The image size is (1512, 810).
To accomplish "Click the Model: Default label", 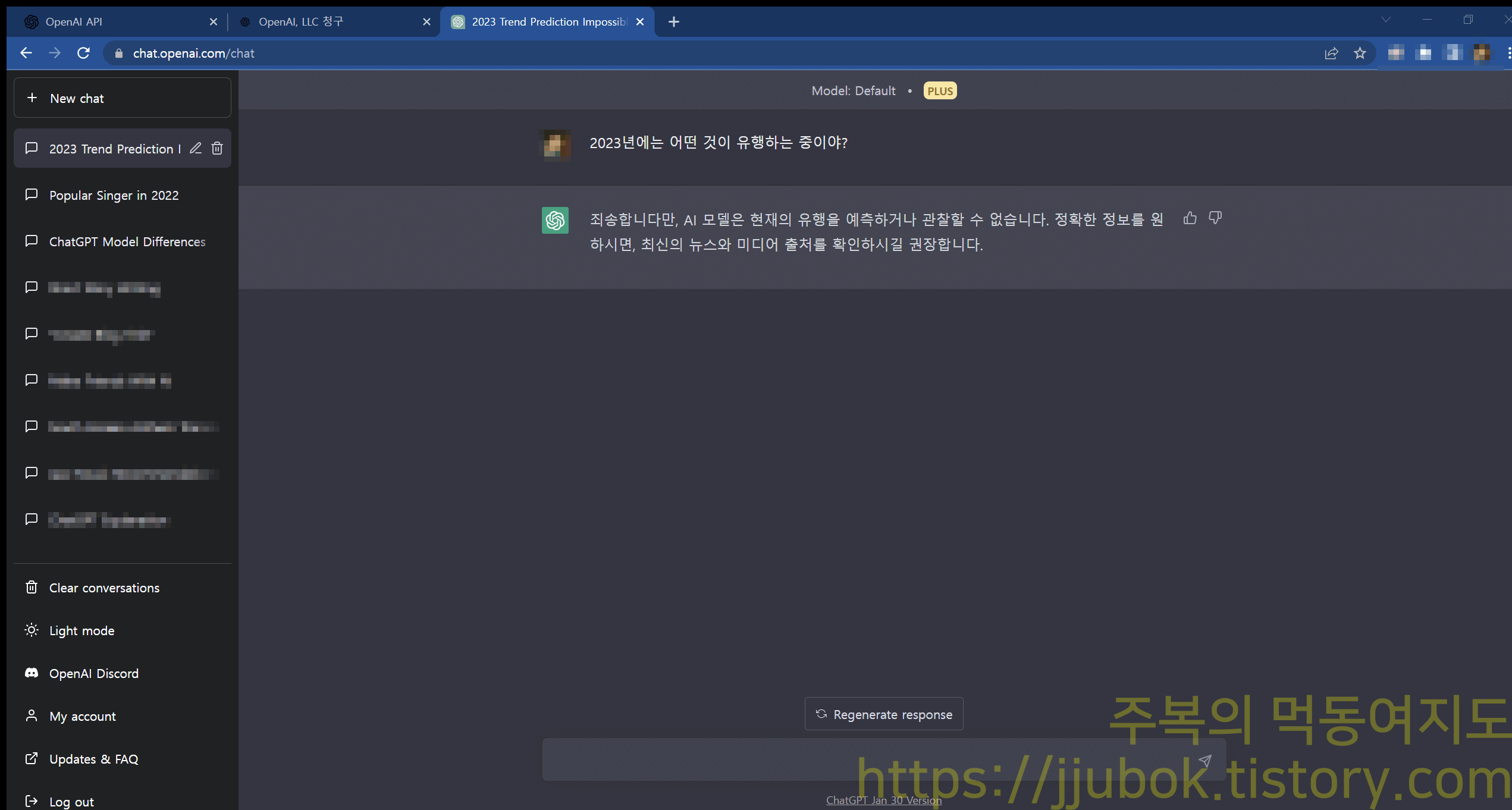I will pyautogui.click(x=854, y=91).
